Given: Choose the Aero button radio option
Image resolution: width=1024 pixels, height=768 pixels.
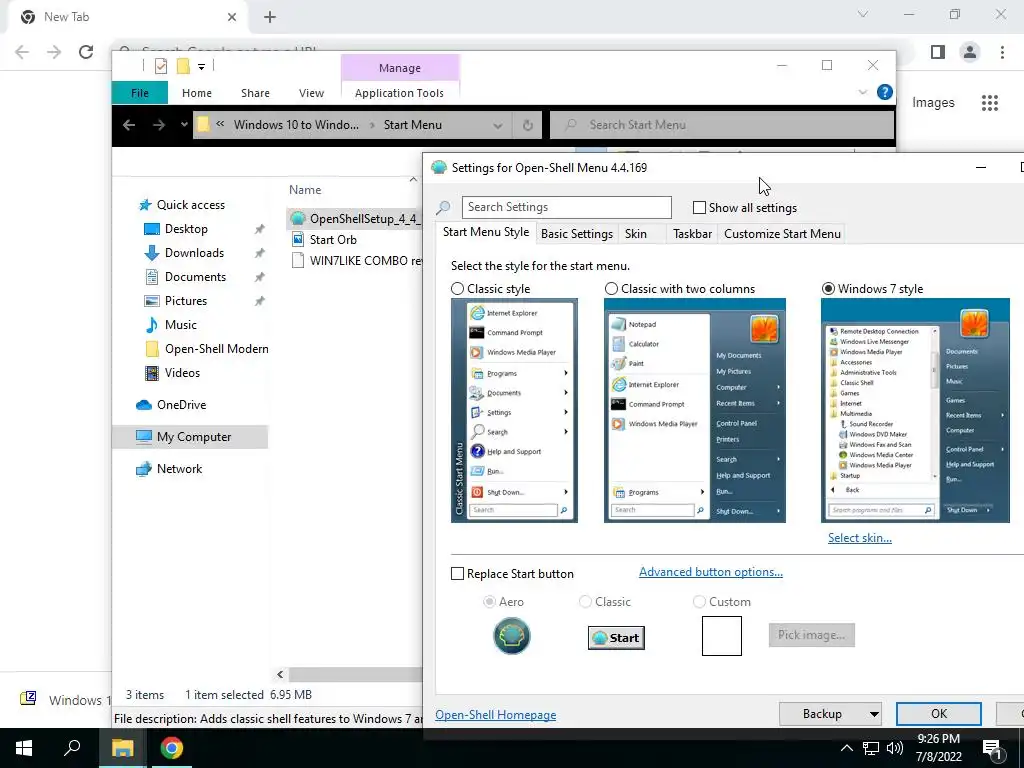Looking at the screenshot, I should click(x=489, y=601).
